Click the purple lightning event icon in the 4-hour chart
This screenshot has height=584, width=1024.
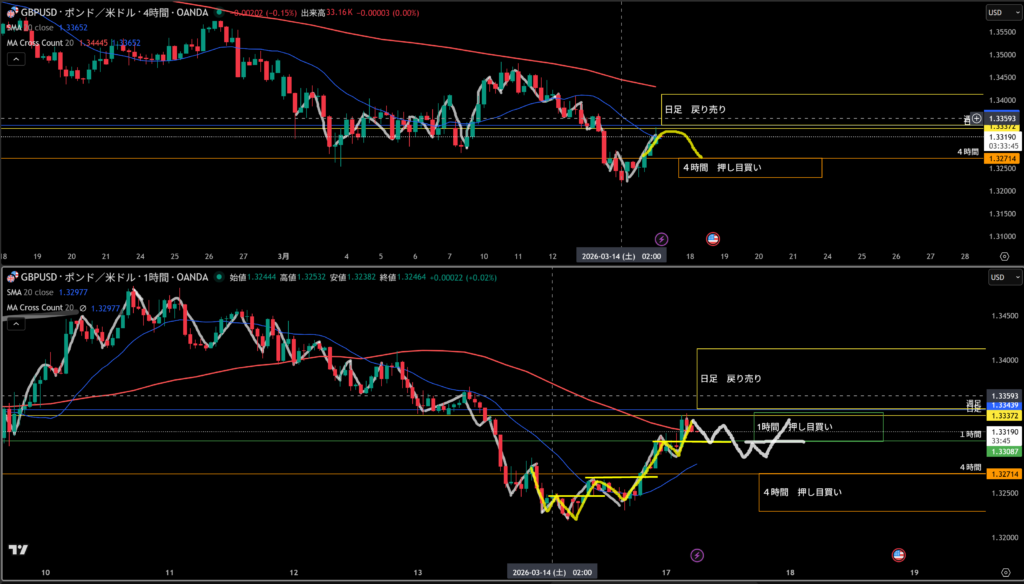[x=661, y=238]
